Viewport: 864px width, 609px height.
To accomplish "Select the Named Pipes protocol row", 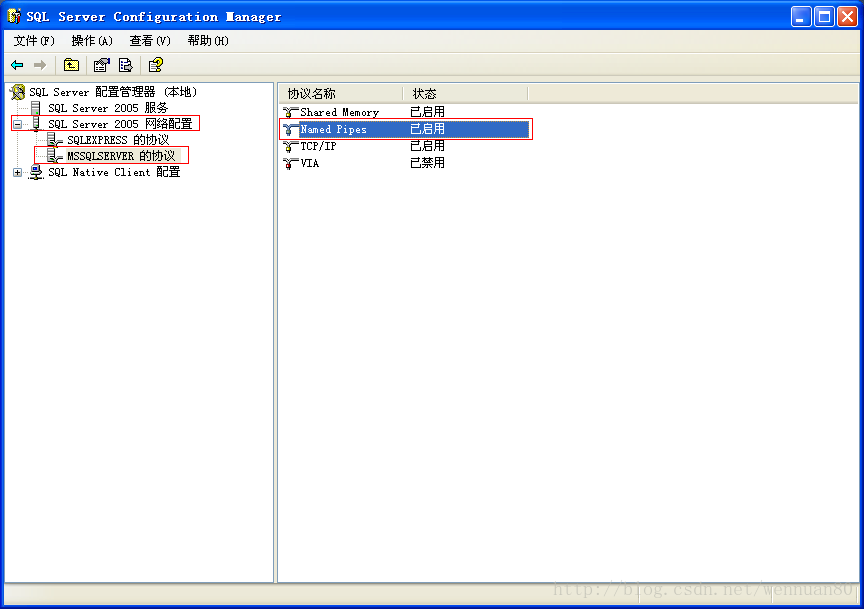I will pos(405,130).
